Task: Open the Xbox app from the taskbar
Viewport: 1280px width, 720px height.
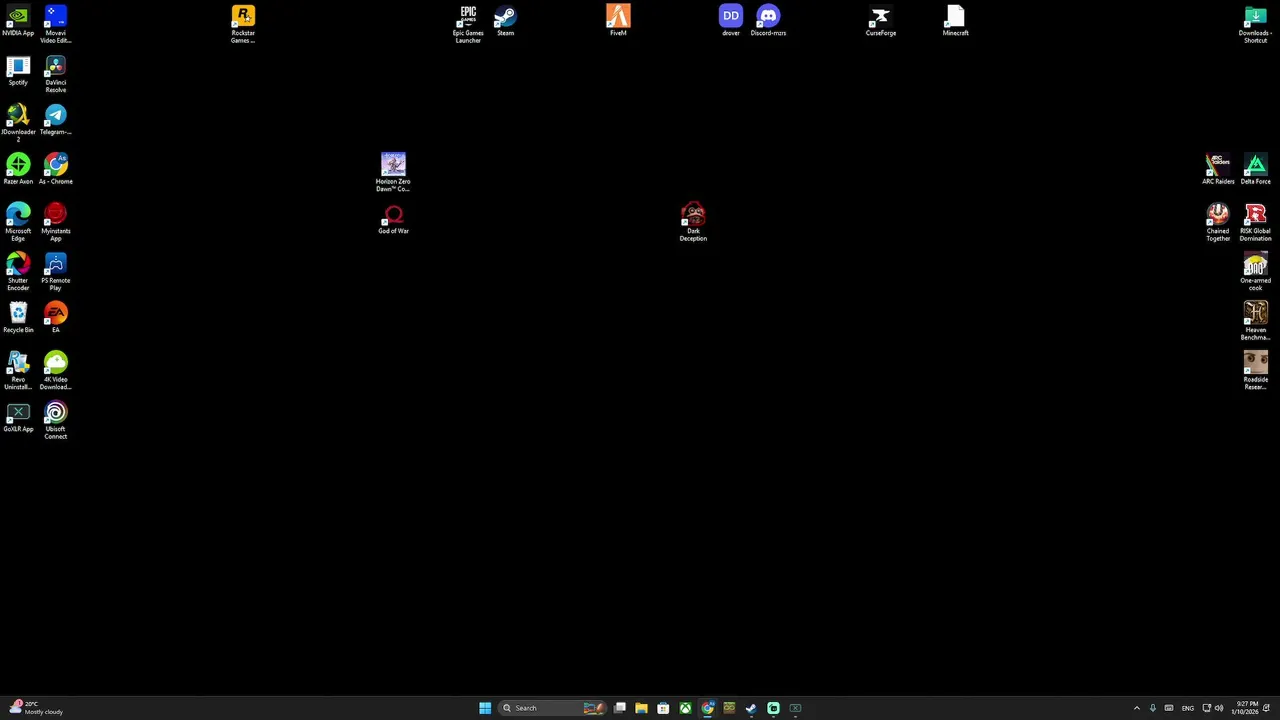Action: (685, 708)
